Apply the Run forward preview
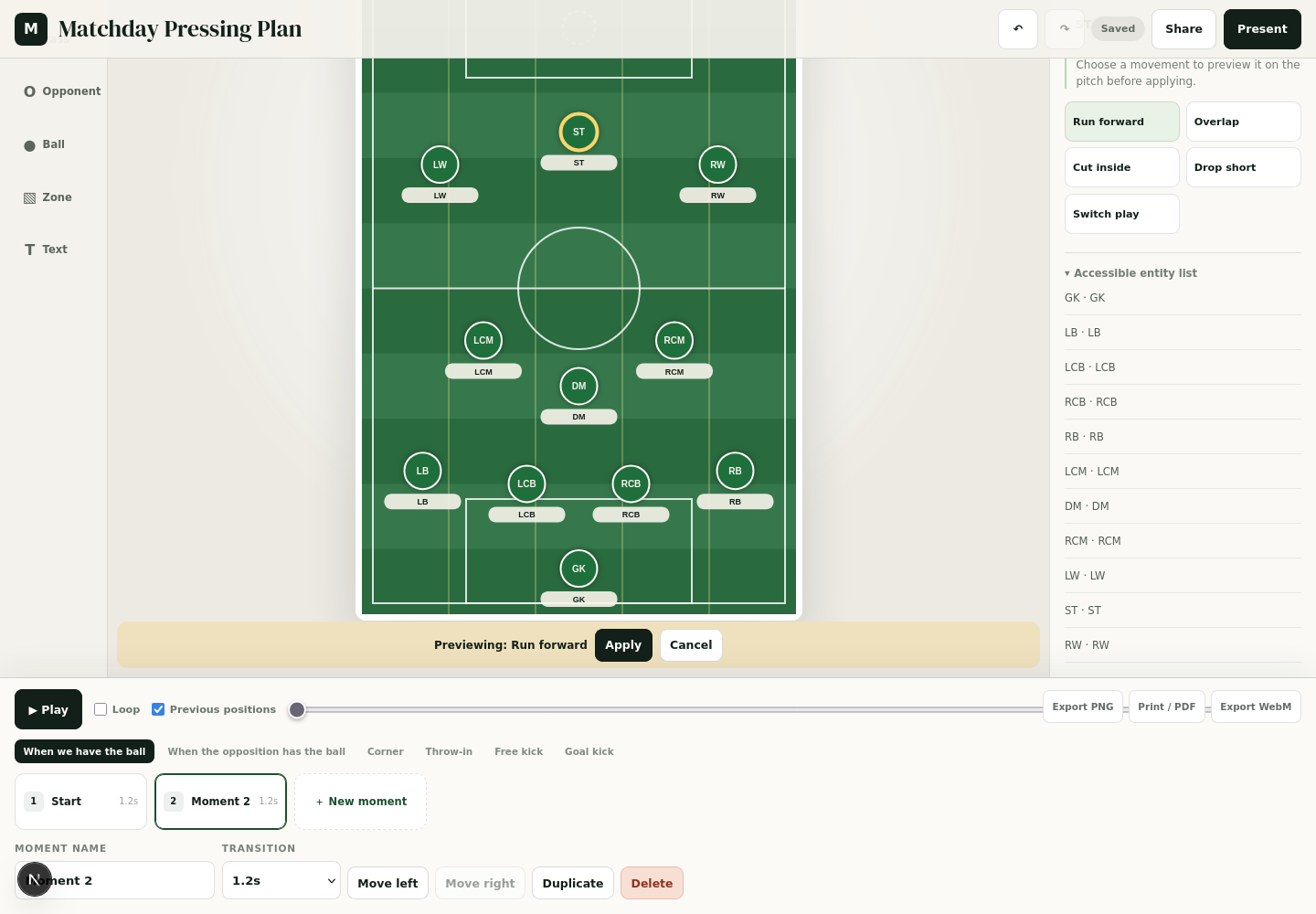 click(x=623, y=645)
